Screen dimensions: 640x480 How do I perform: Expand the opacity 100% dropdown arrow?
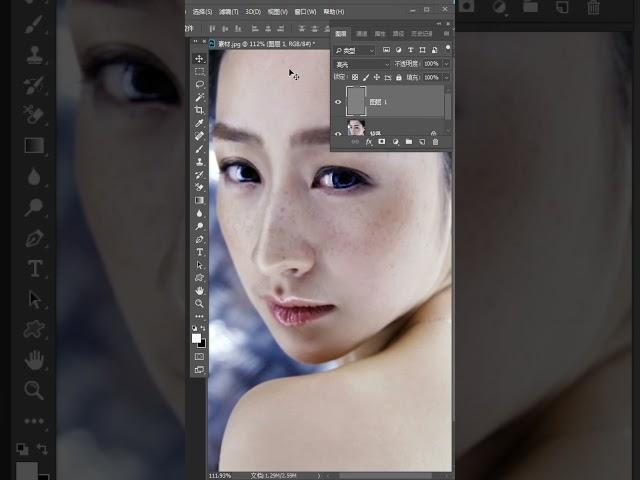(445, 64)
